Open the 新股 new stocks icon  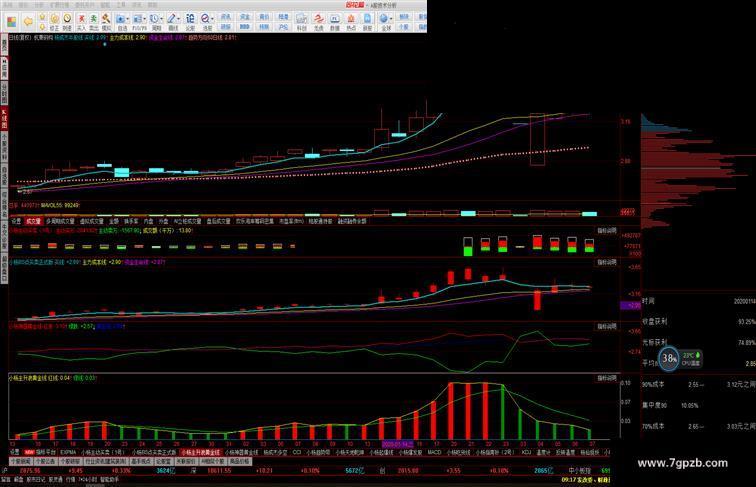coord(367,21)
